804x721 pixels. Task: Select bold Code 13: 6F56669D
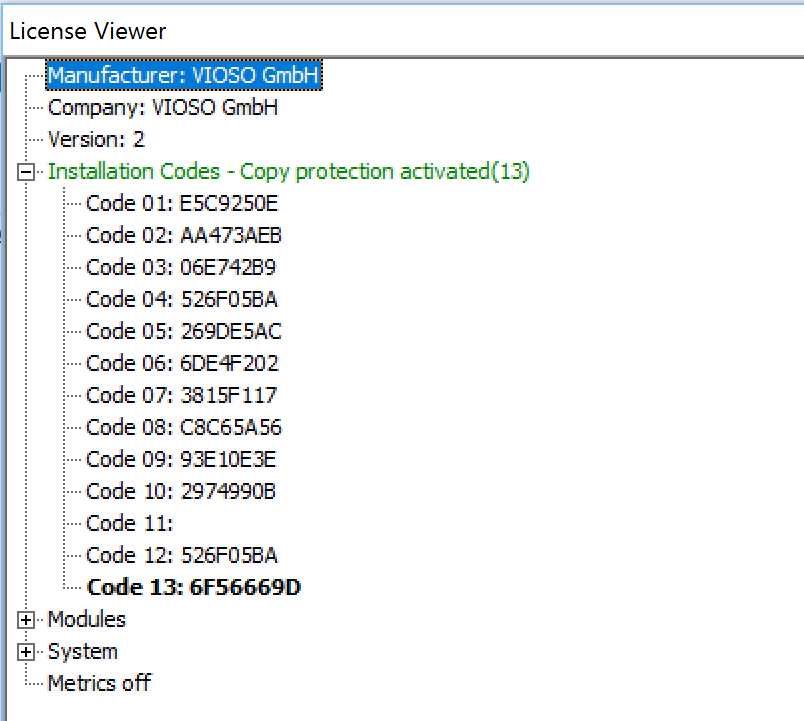(194, 588)
